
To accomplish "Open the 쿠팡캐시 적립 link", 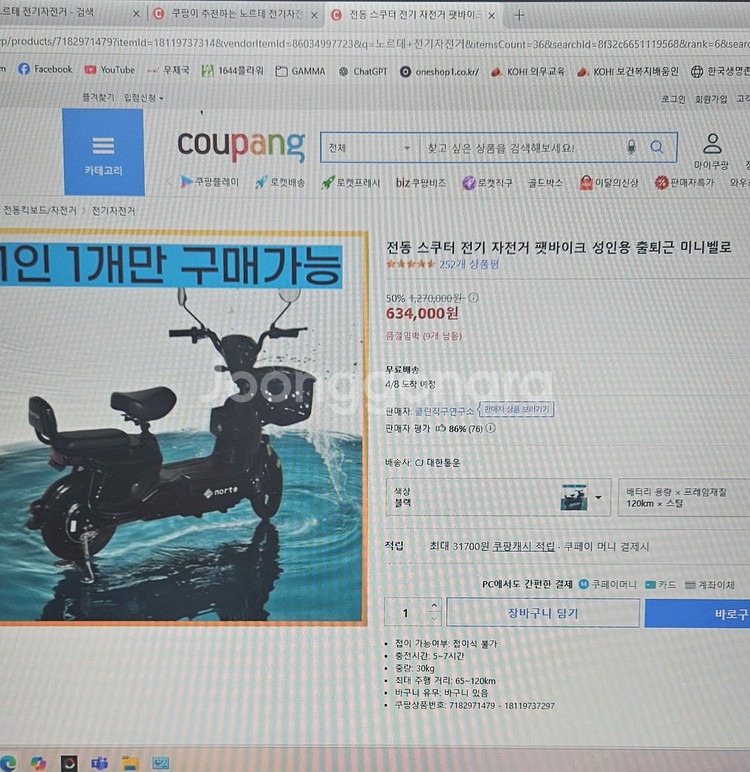I will [x=523, y=546].
